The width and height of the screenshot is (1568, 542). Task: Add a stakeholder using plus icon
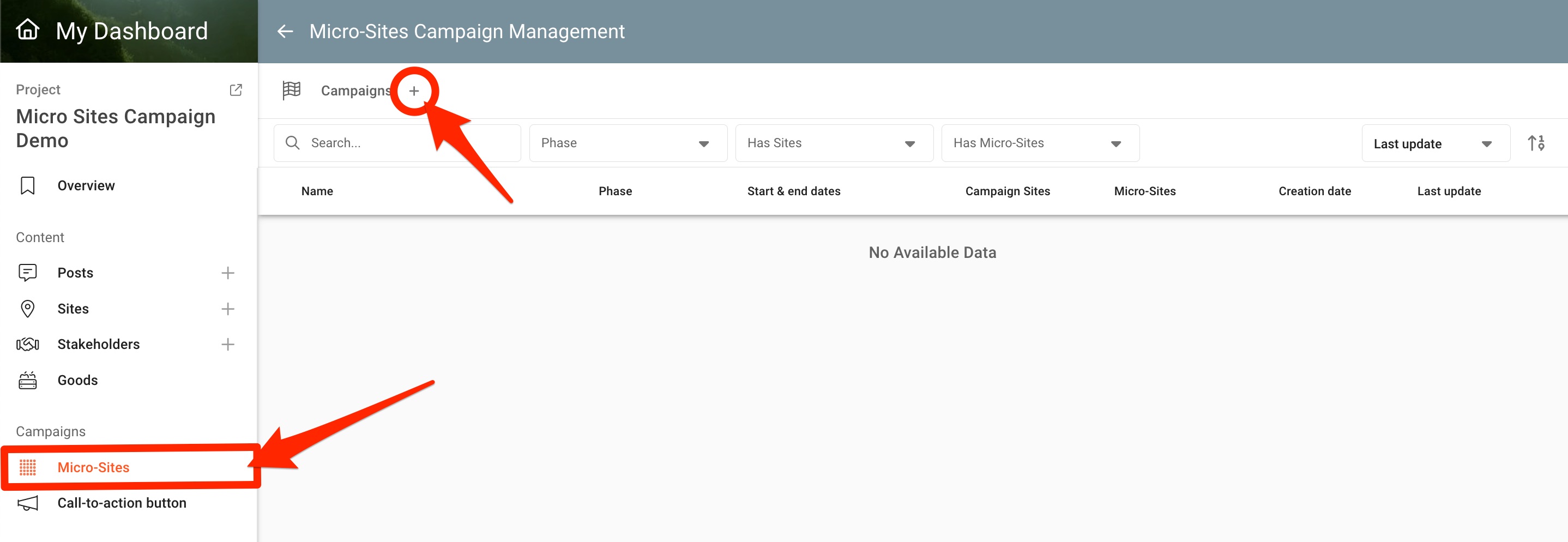pos(228,344)
